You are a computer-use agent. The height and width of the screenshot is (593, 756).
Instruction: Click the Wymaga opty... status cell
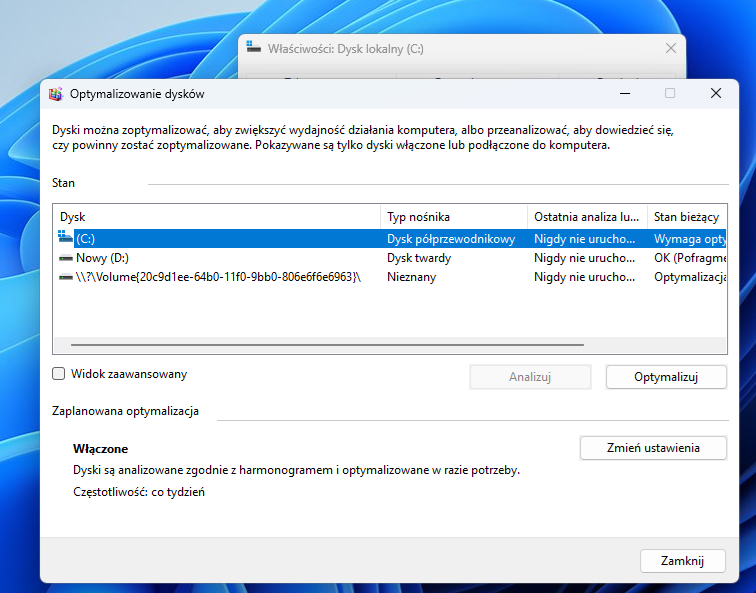[689, 239]
